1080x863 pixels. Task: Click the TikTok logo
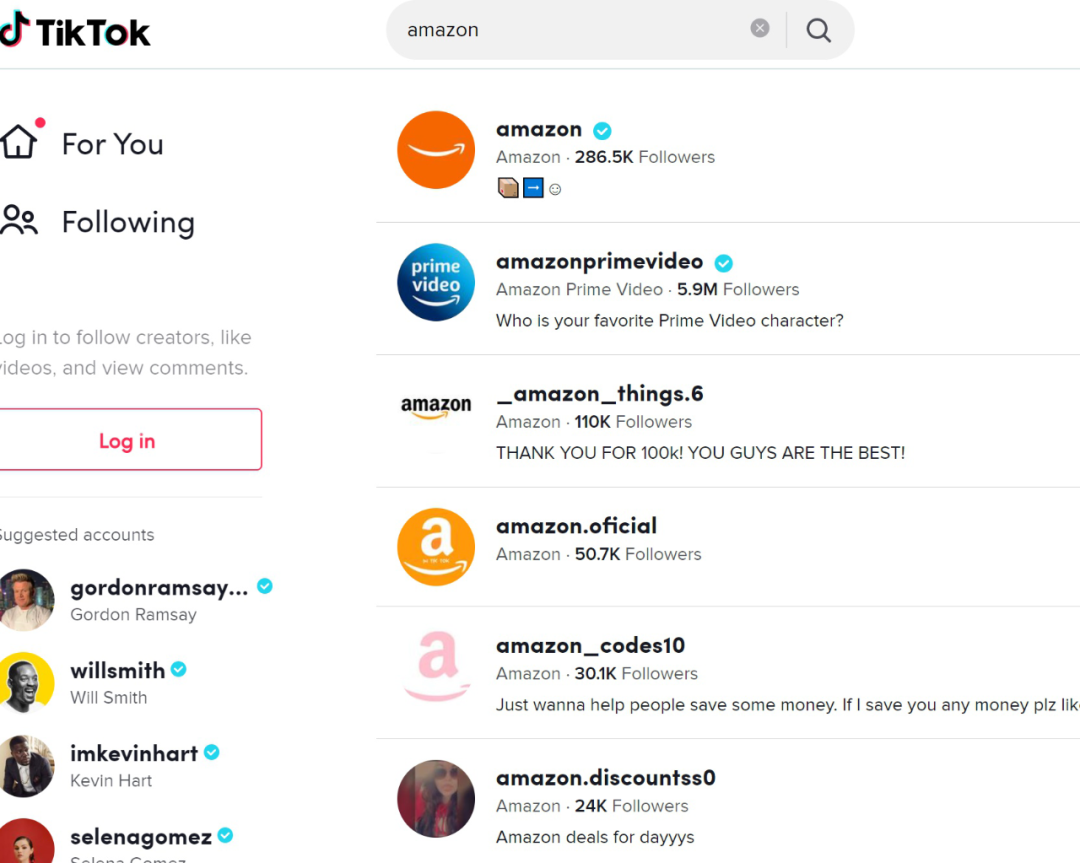tap(74, 30)
